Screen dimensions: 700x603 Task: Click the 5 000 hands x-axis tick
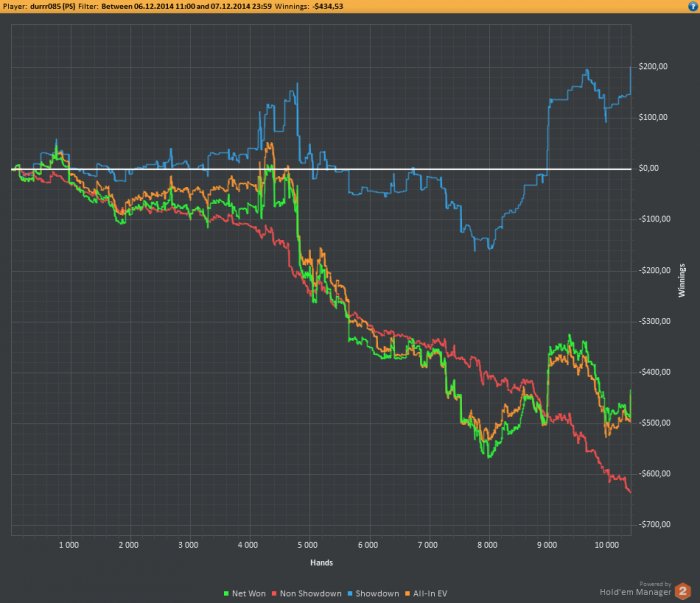tap(308, 545)
